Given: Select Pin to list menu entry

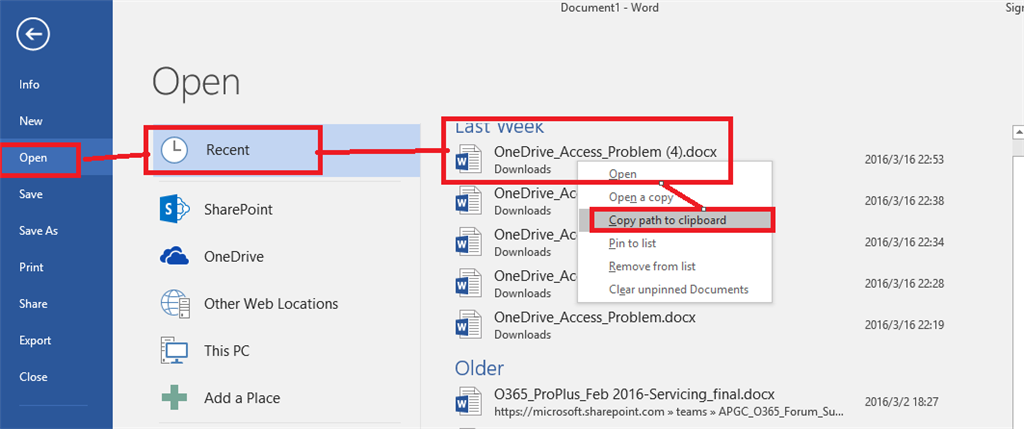Looking at the screenshot, I should tap(675, 243).
